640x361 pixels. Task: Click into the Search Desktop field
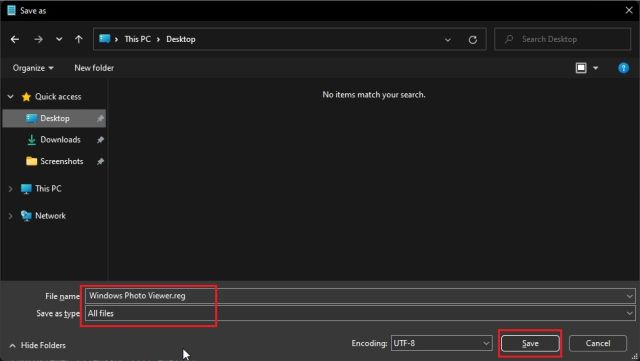pos(562,39)
